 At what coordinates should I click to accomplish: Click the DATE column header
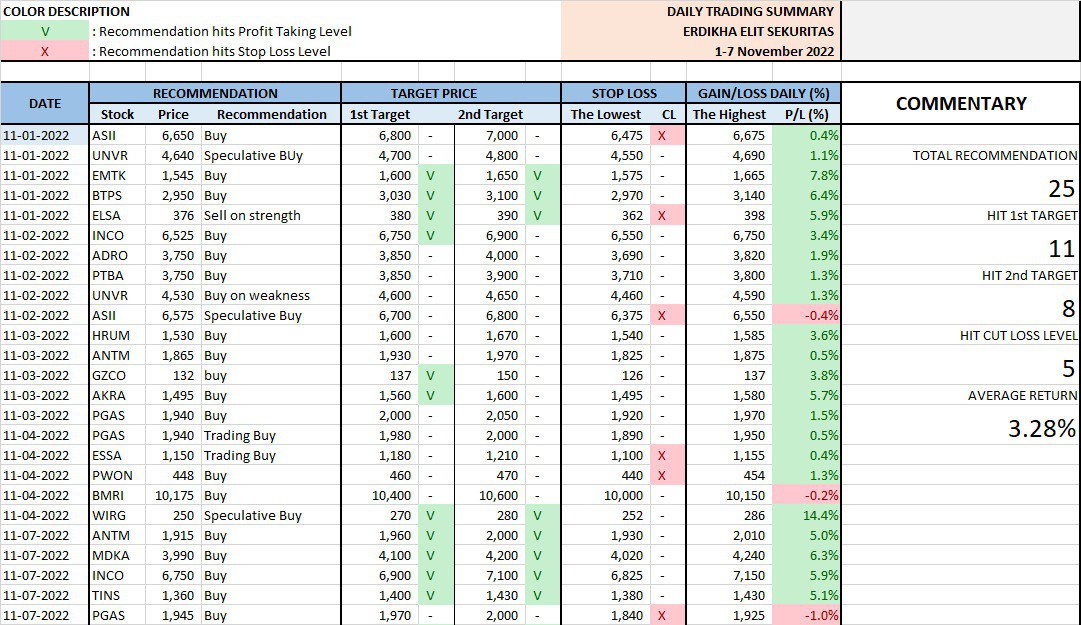coord(45,103)
